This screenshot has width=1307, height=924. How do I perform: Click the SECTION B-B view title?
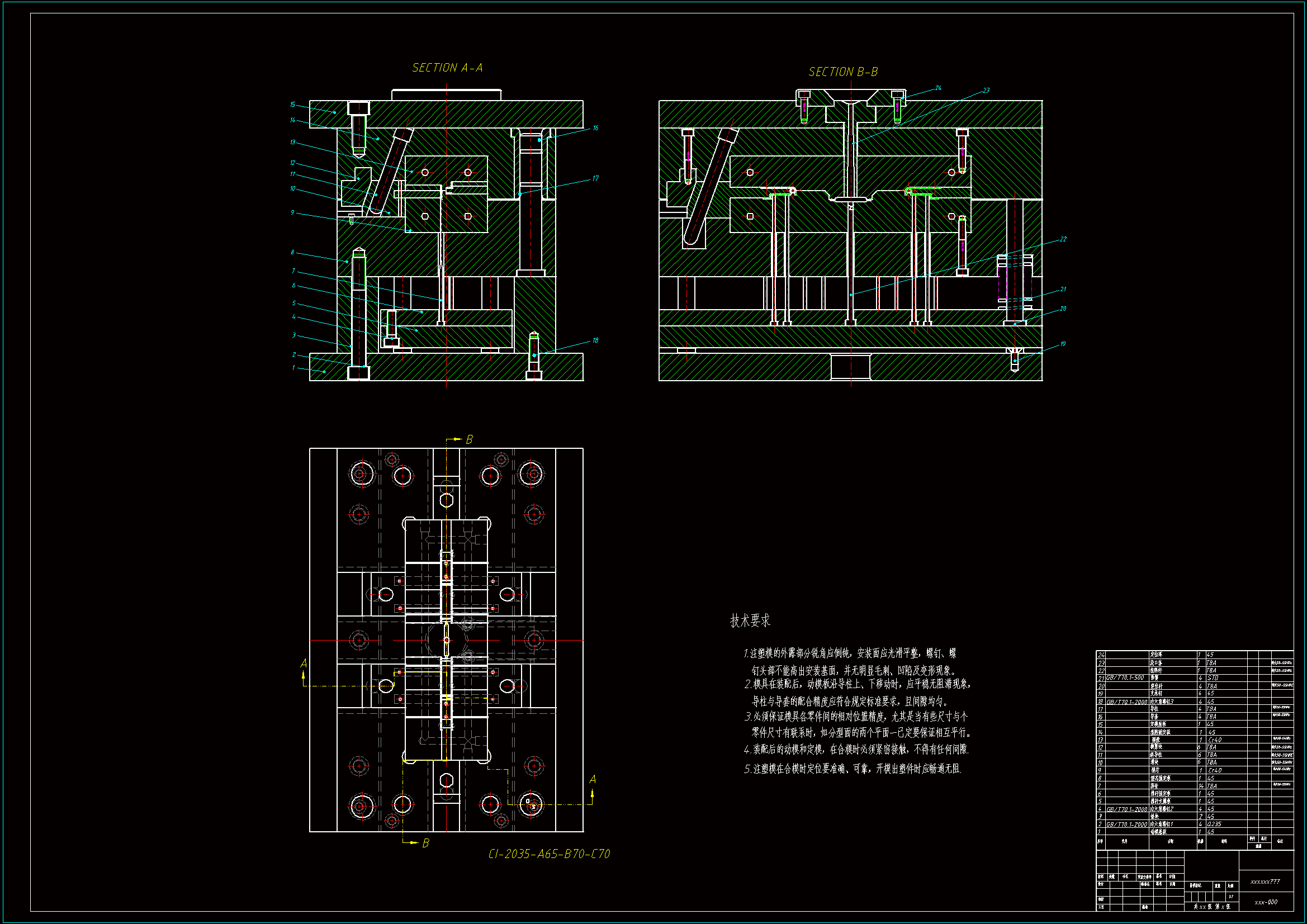(843, 72)
